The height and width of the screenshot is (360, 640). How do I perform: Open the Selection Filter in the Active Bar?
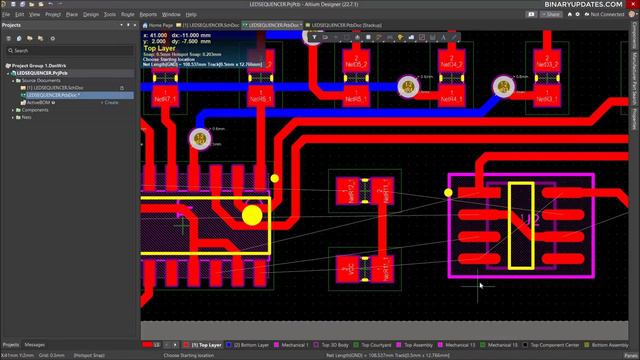click(x=314, y=37)
